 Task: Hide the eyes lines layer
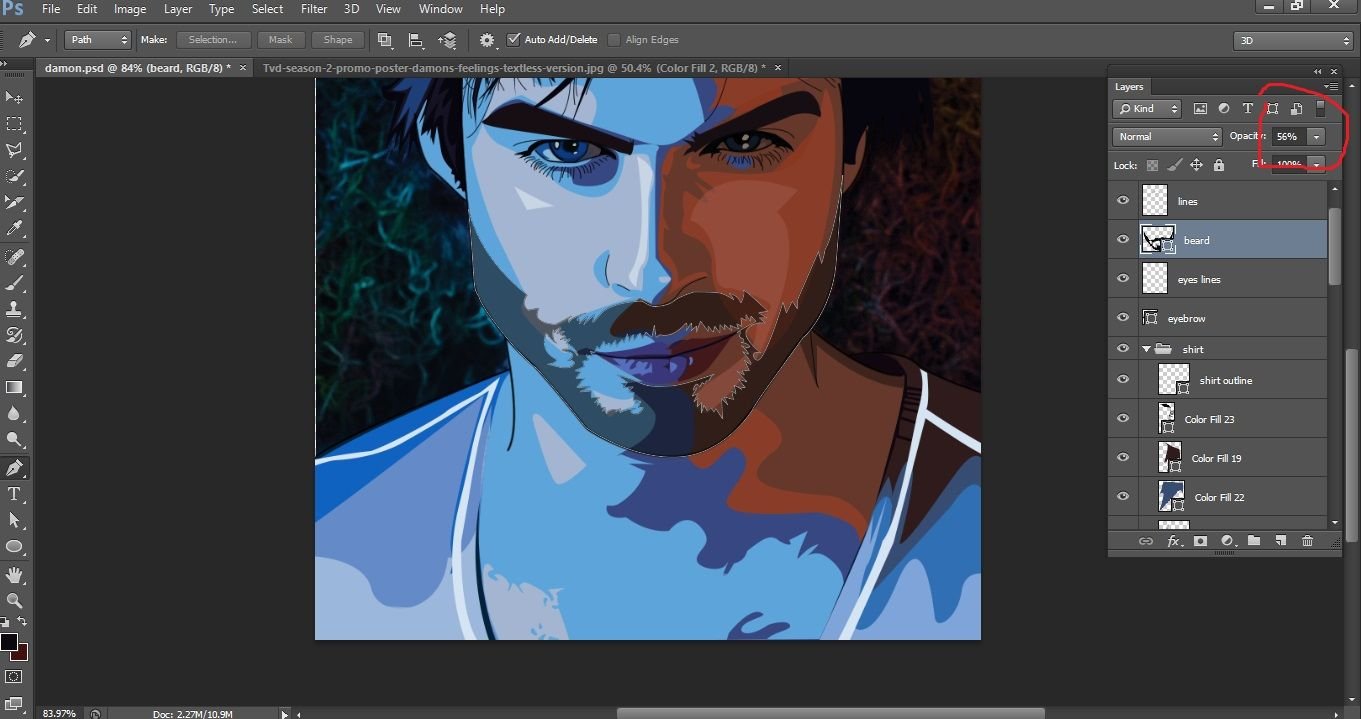[x=1122, y=279]
